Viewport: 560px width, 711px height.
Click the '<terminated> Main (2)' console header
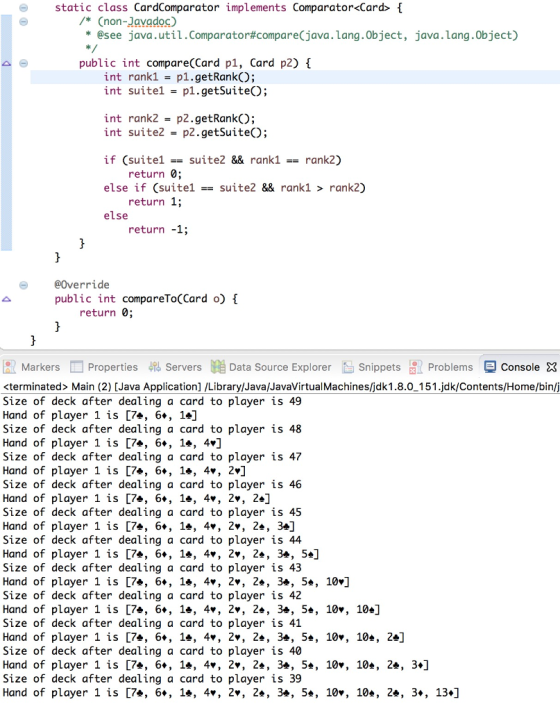tap(281, 387)
